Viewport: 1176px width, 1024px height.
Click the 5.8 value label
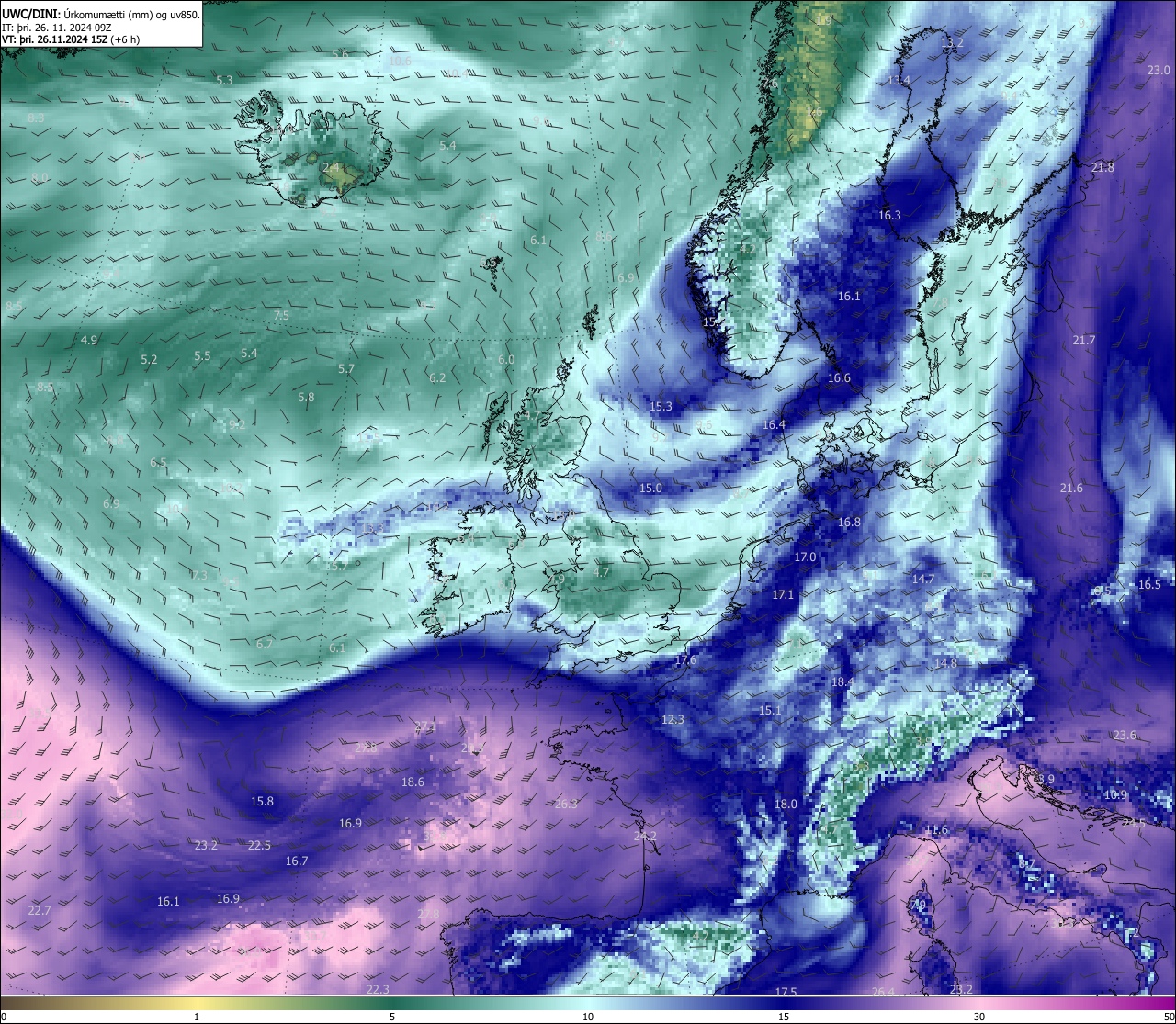306,397
